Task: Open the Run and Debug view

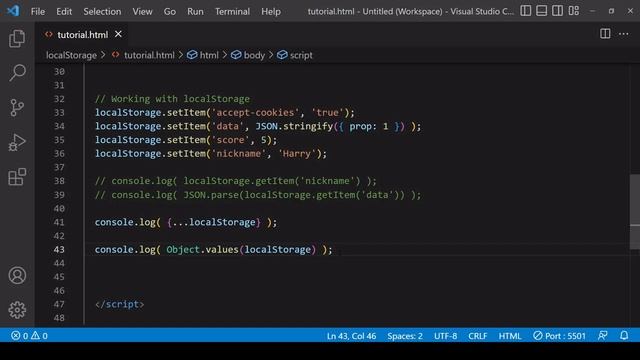Action: pyautogui.click(x=17, y=142)
